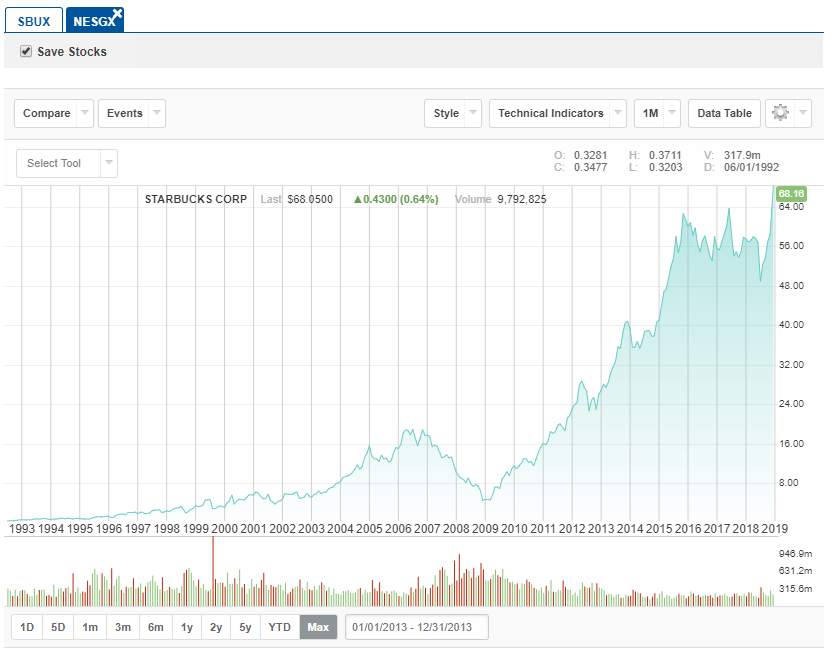Click the V: 317.9m volume readout
Screen dimensions: 835x650
click(x=732, y=155)
